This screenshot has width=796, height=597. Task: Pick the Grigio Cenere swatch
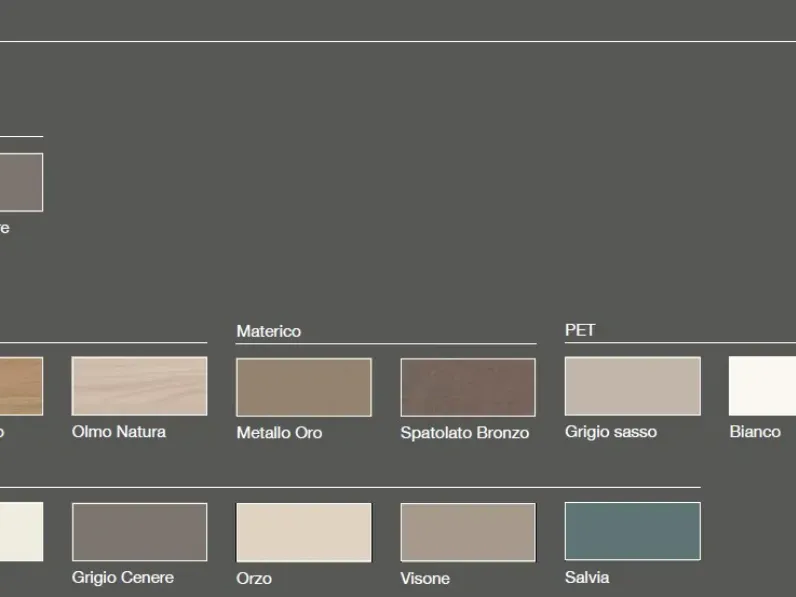tap(140, 532)
